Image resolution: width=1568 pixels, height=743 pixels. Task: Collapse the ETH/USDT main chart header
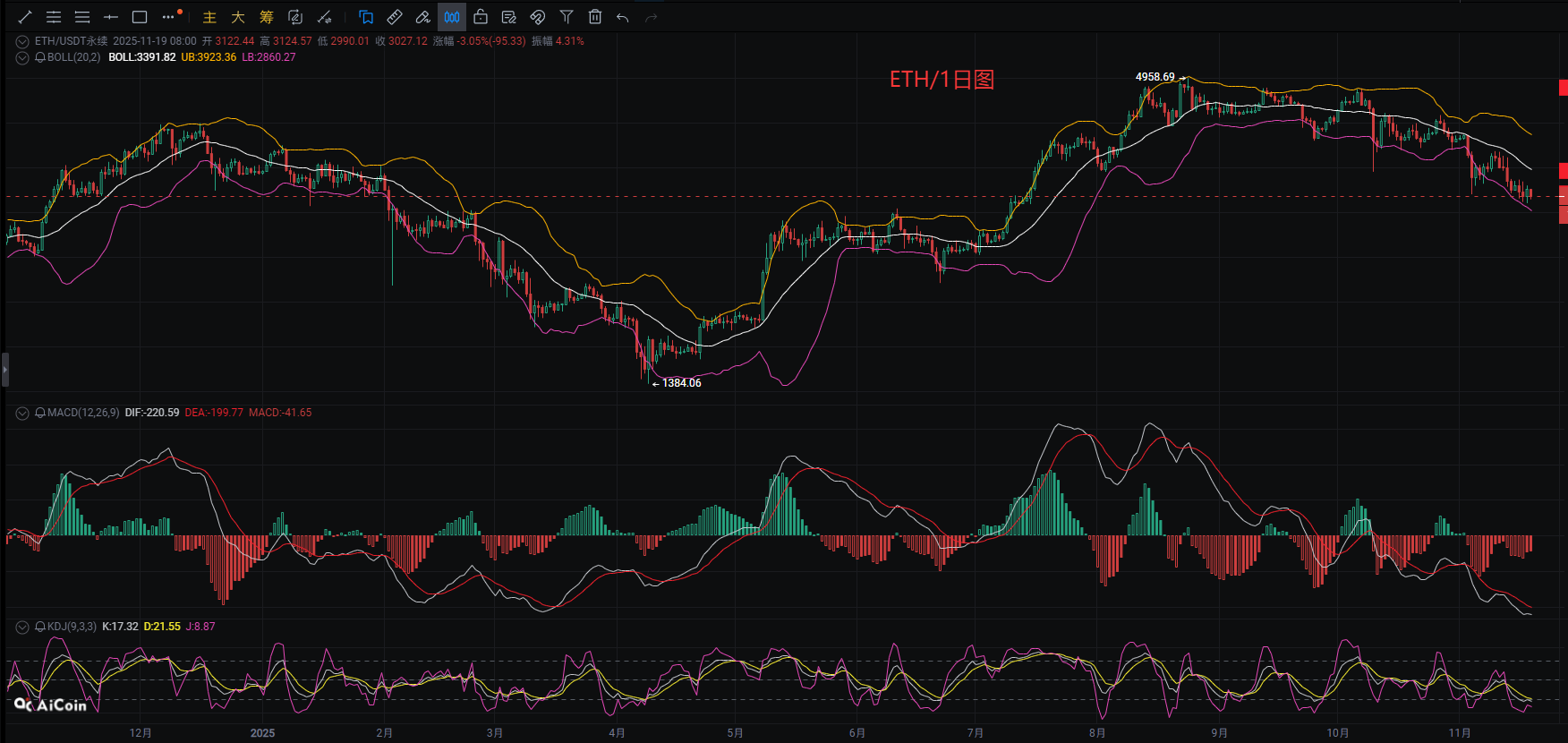(x=22, y=41)
